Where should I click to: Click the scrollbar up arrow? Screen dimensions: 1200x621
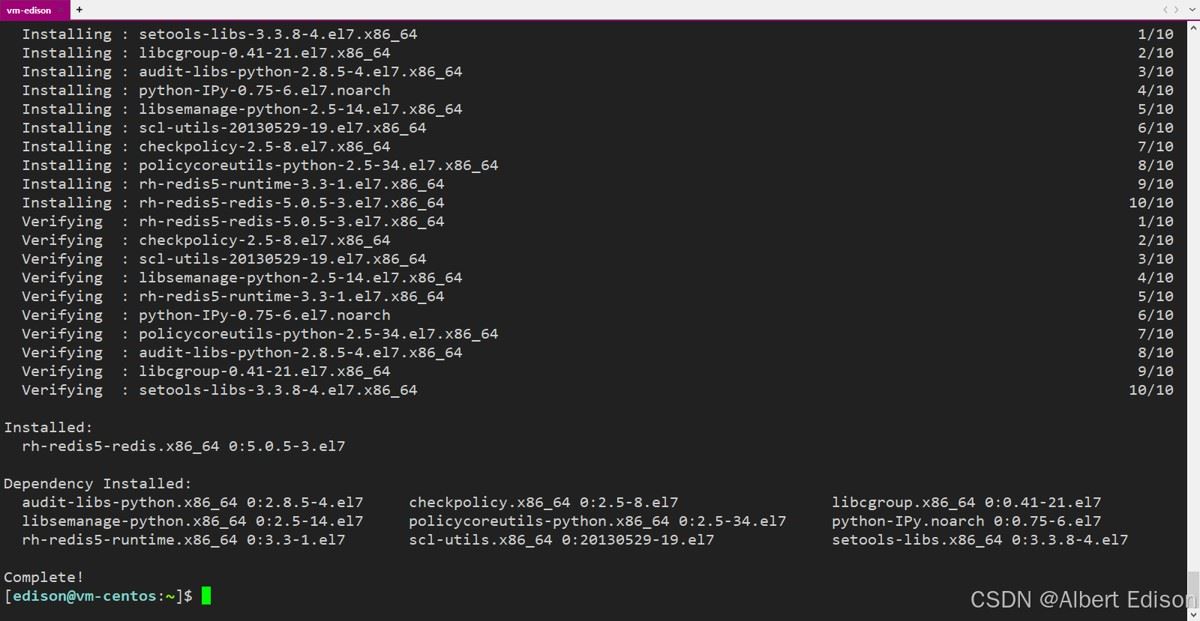click(x=1193, y=28)
